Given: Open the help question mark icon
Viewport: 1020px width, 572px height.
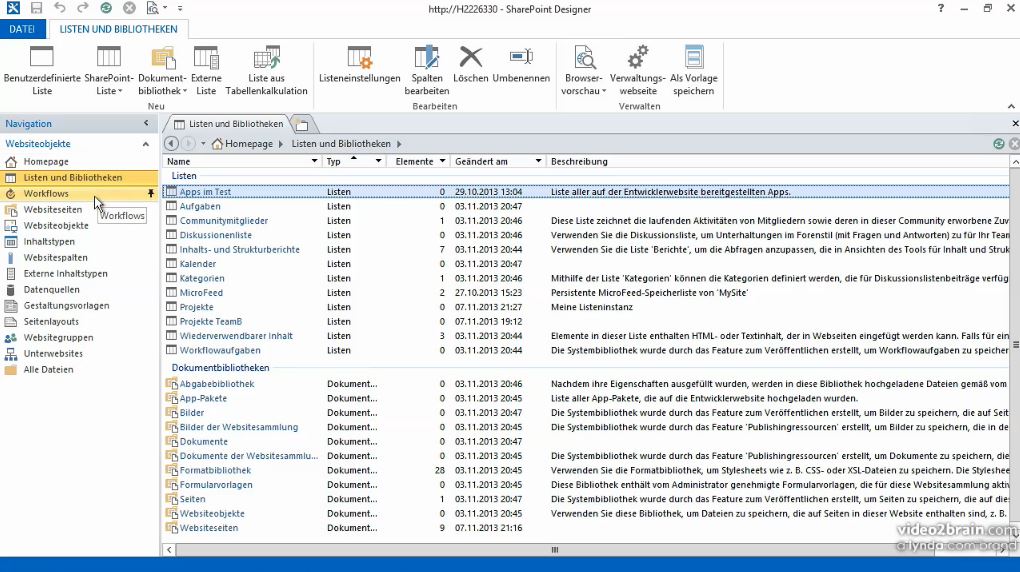Looking at the screenshot, I should point(941,8).
